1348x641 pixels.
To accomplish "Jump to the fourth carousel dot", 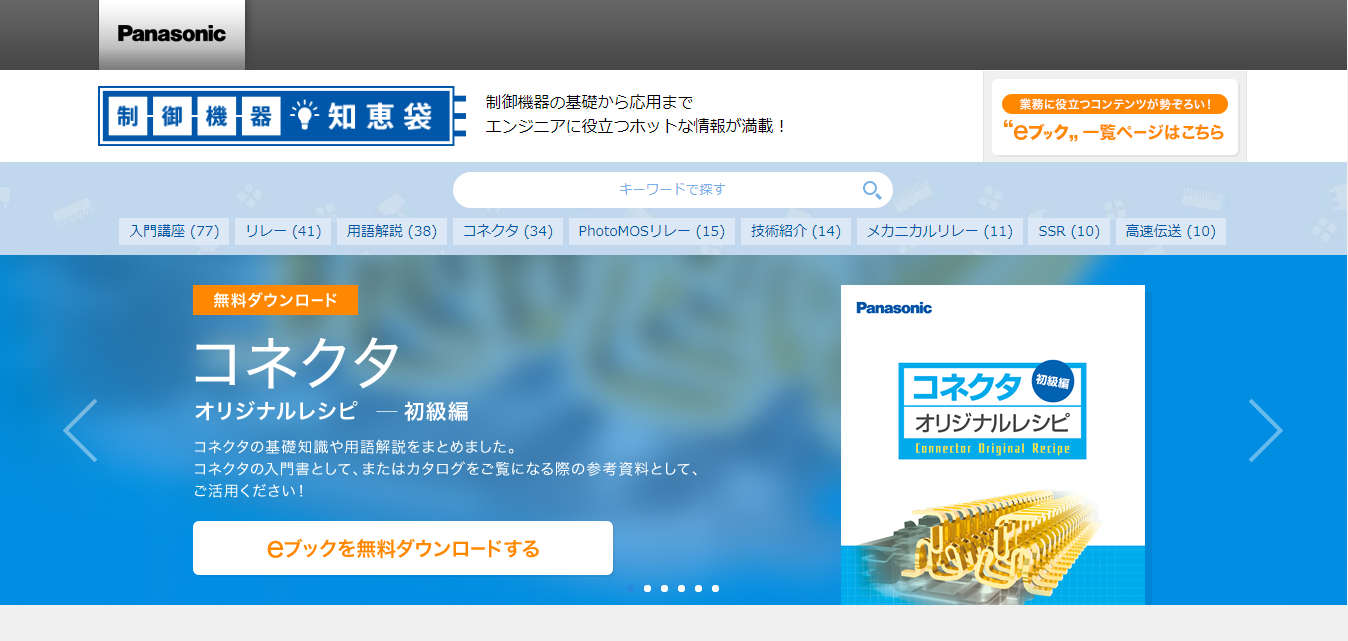I will (x=681, y=588).
